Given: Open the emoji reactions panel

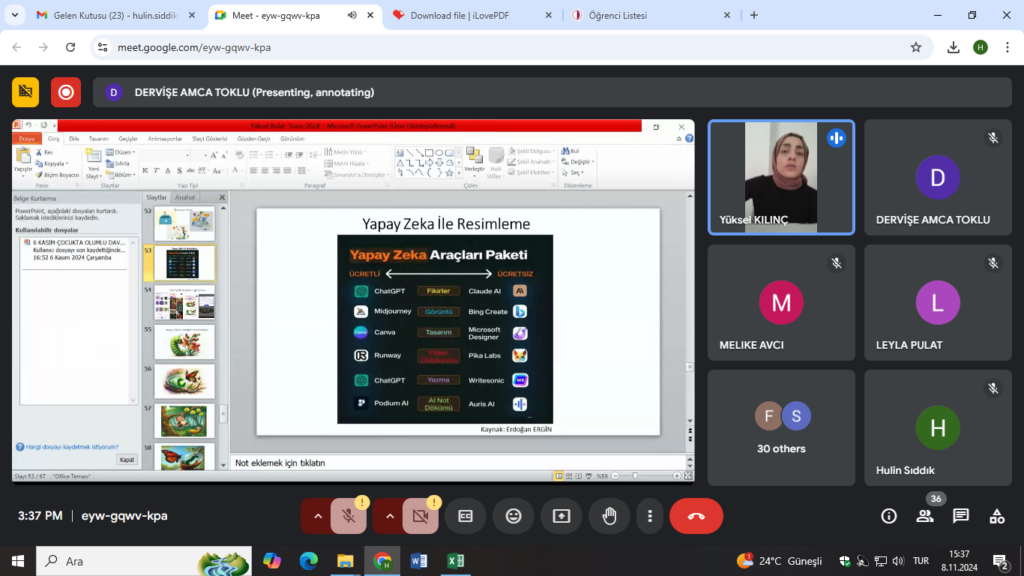Looking at the screenshot, I should coord(514,516).
